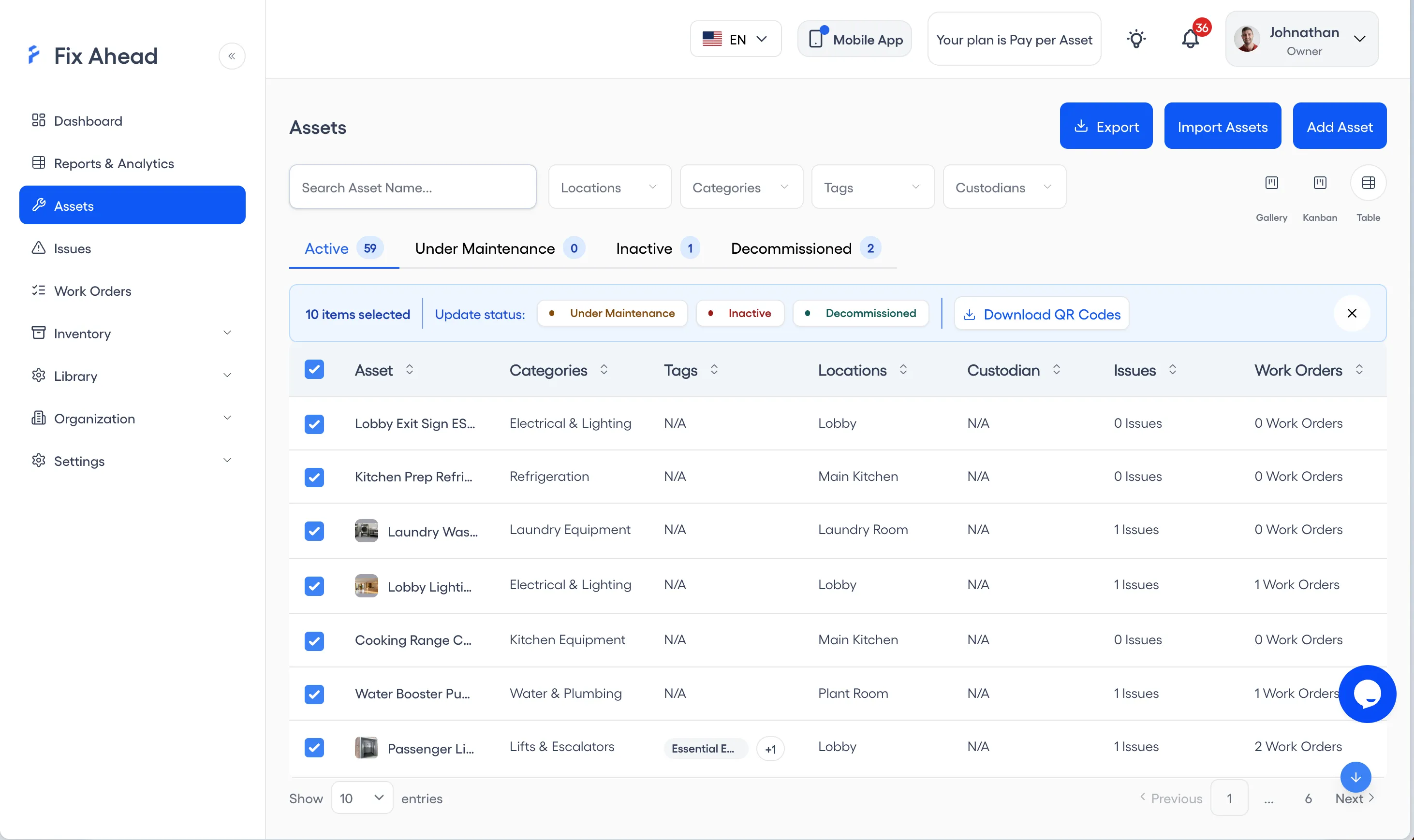This screenshot has height=840, width=1414.
Task: Uncheck the Lobby Exit Sign row
Action: (314, 424)
